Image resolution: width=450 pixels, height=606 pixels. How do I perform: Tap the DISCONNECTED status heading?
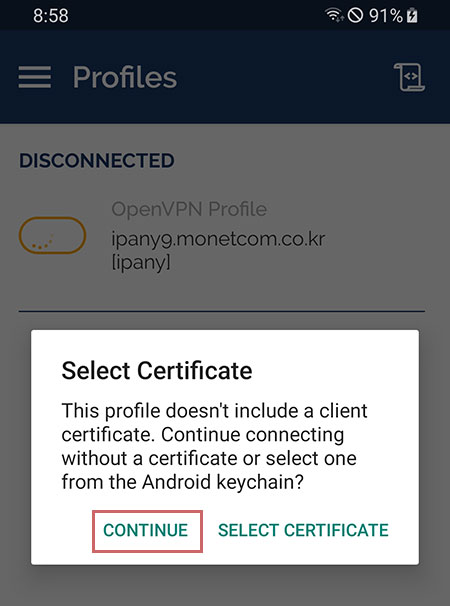click(97, 160)
